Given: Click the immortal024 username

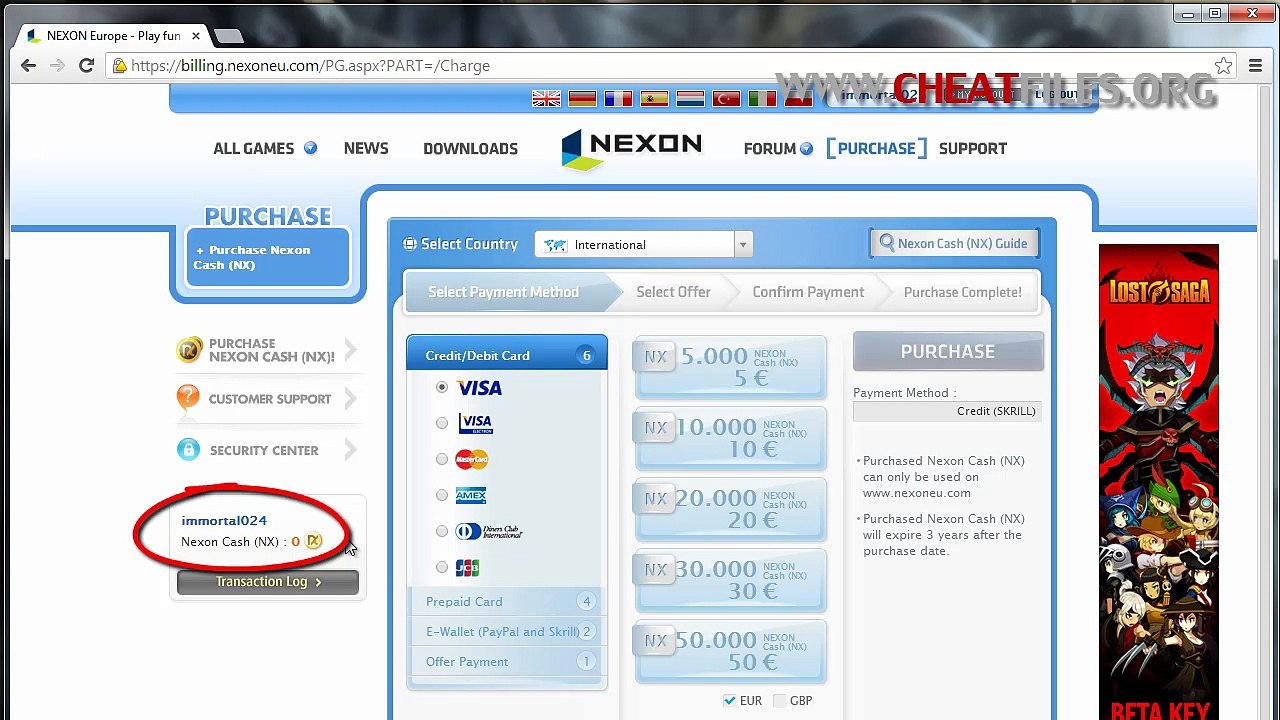Looking at the screenshot, I should [224, 520].
